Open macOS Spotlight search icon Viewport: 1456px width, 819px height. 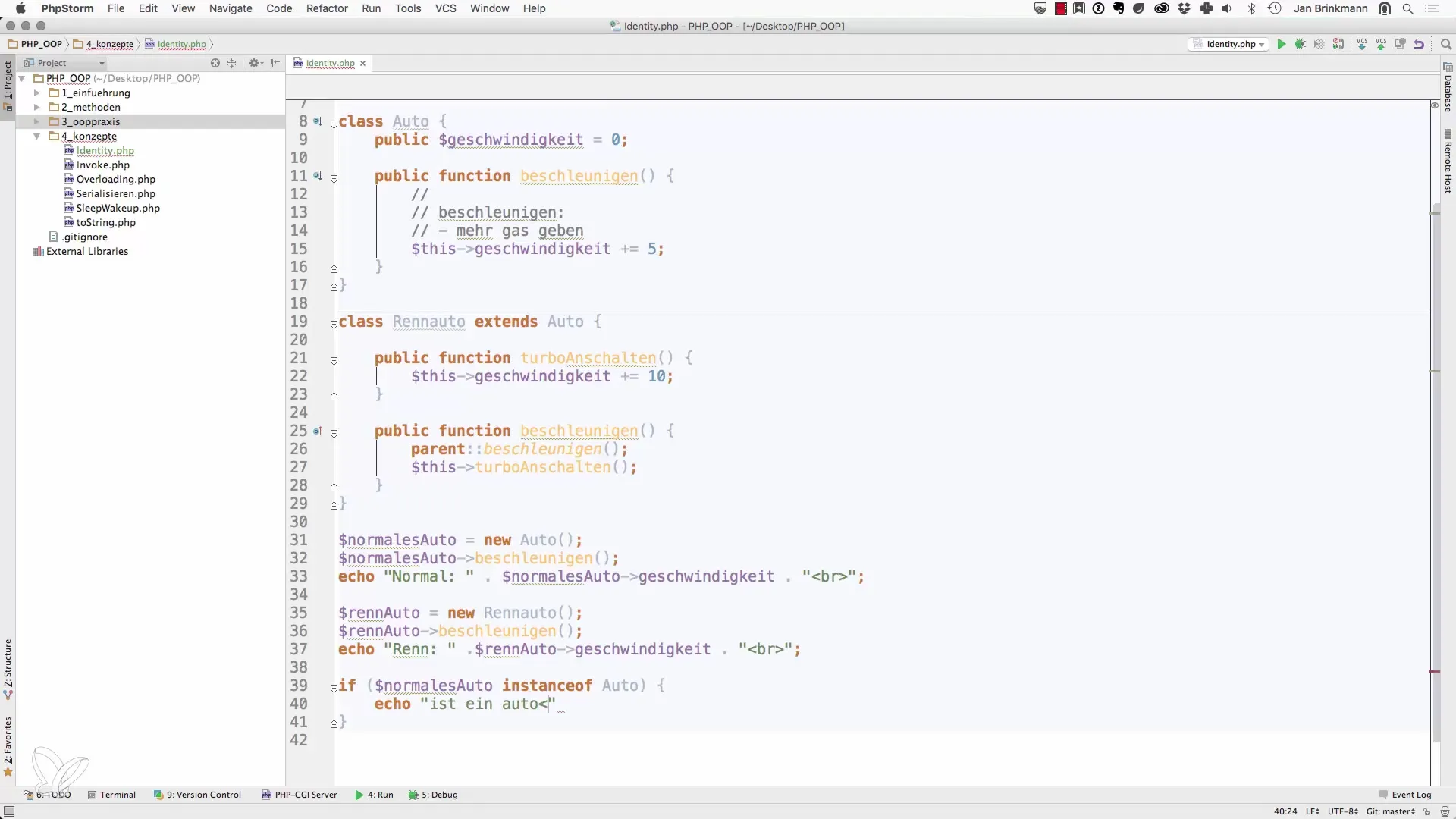click(1407, 8)
